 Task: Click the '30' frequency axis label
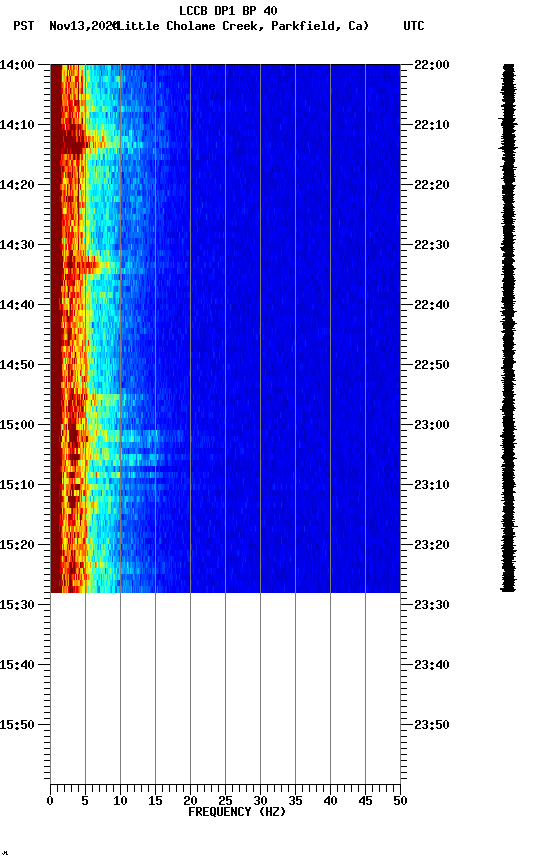click(x=260, y=801)
